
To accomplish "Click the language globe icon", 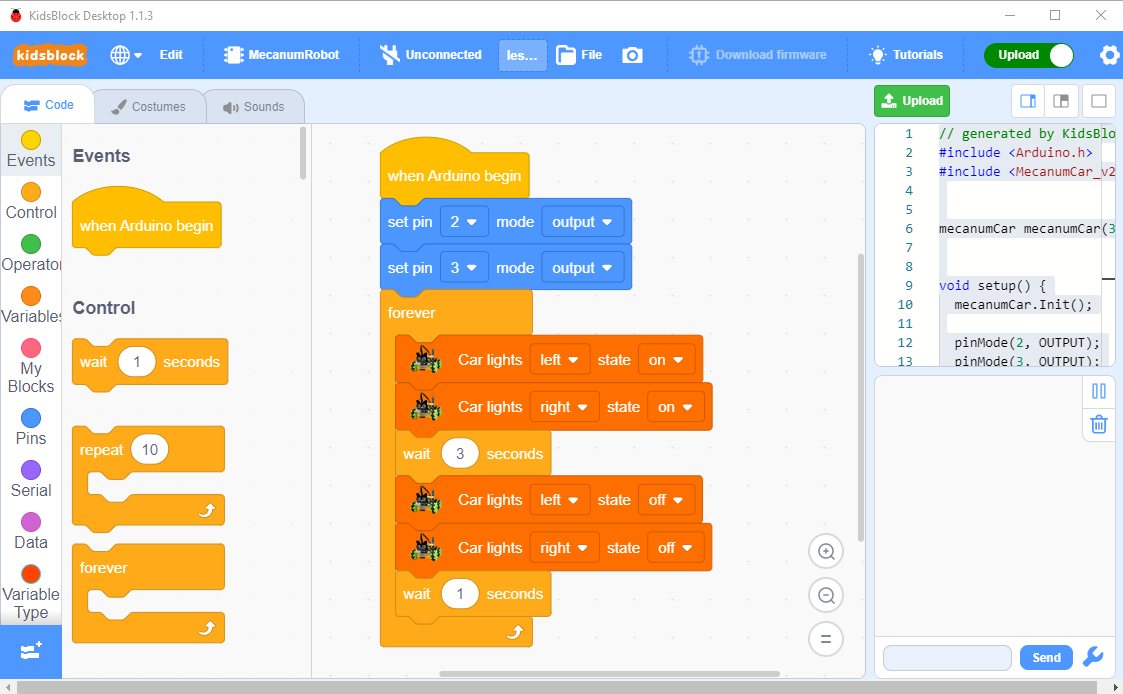I will tap(126, 55).
